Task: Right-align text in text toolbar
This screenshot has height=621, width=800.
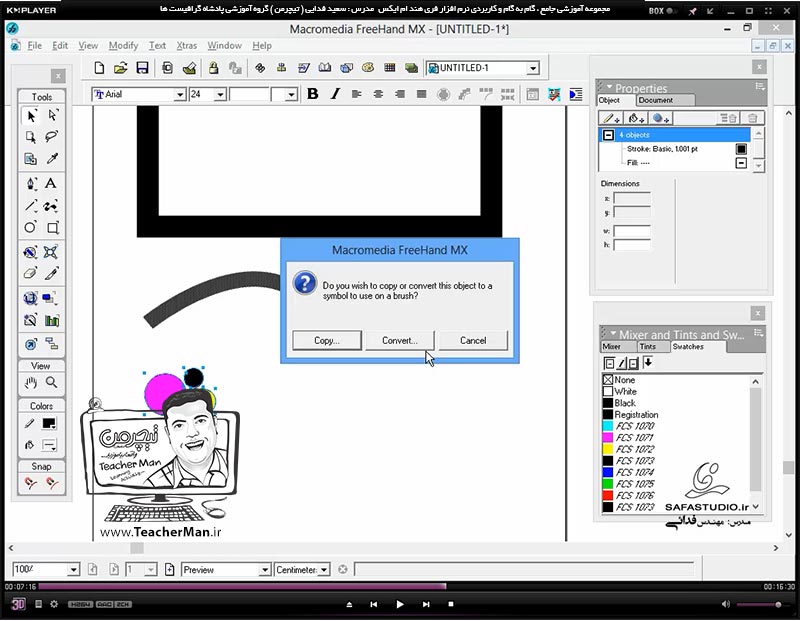Action: pos(400,94)
